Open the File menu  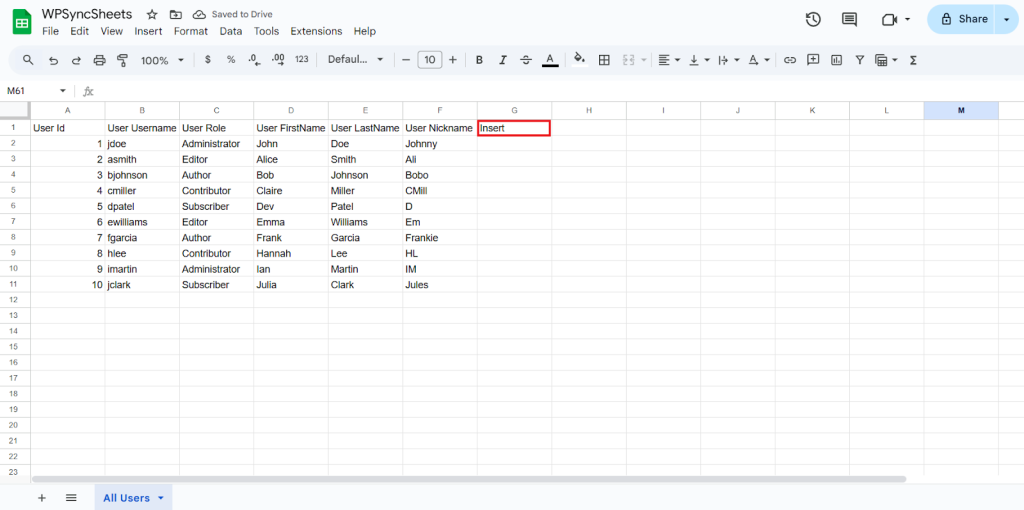point(50,31)
